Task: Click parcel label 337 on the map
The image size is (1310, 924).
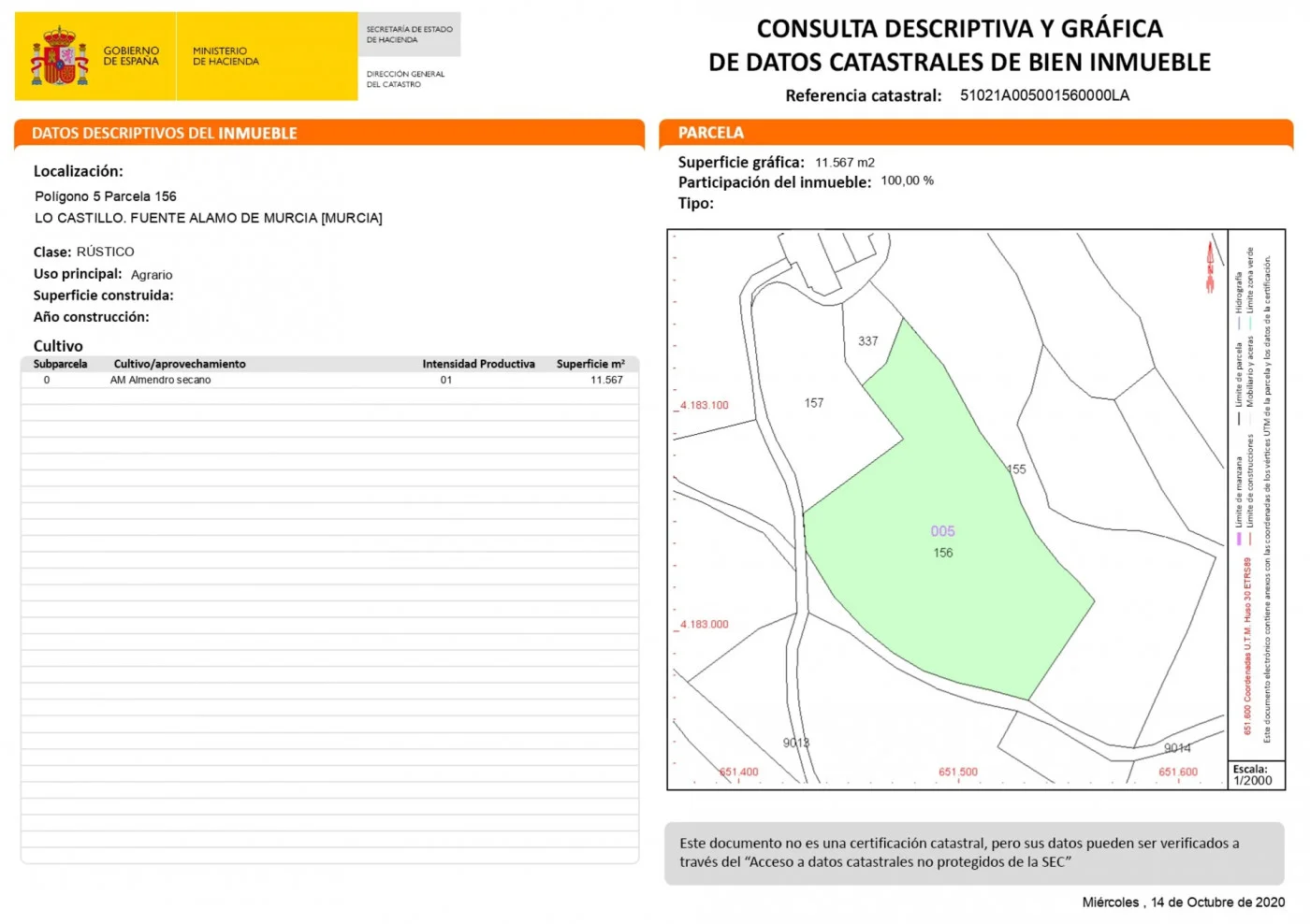Action: 868,341
